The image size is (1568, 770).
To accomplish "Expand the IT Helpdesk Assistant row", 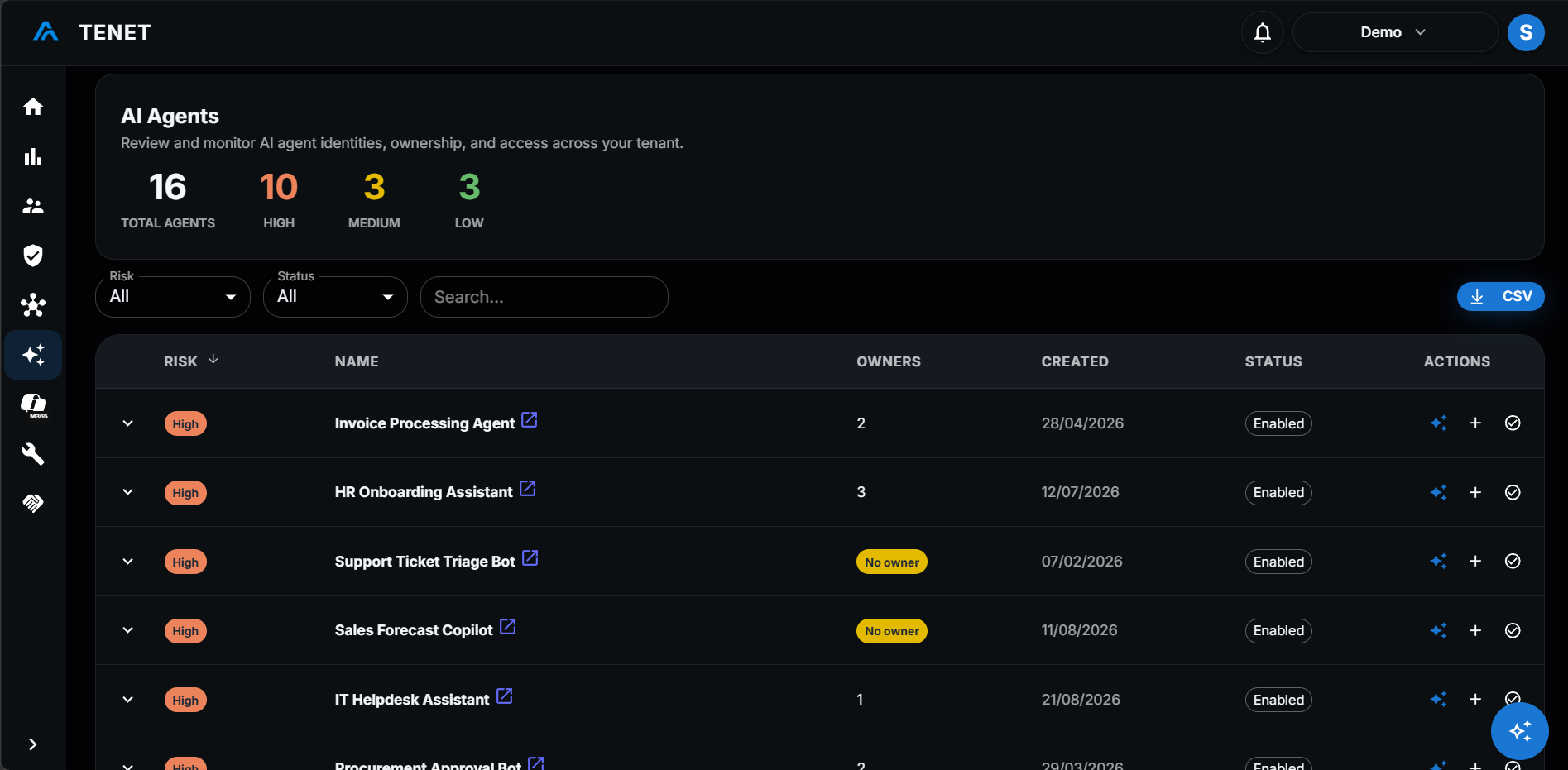I will pyautogui.click(x=127, y=700).
